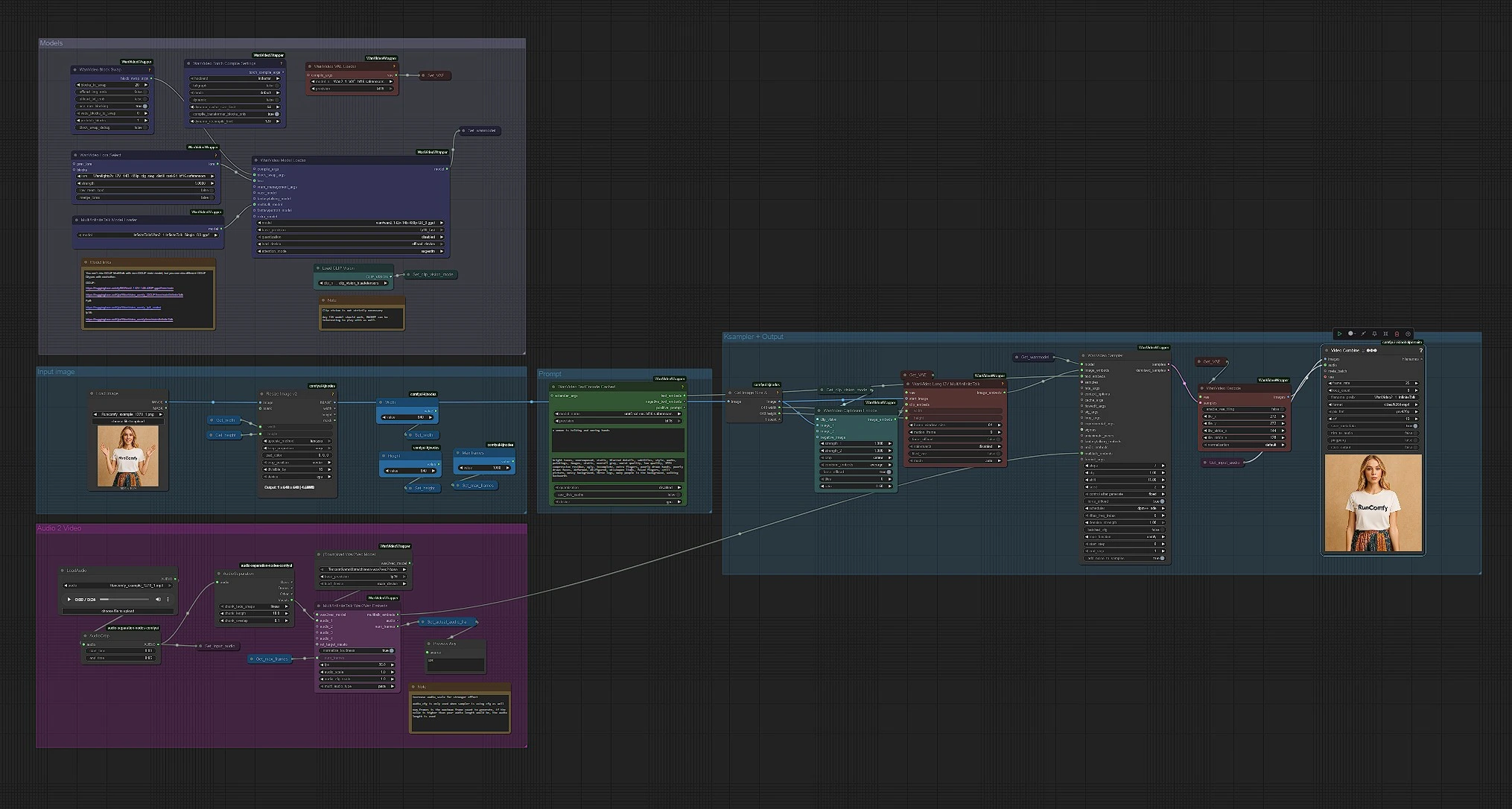Screen dimensions: 1512x809
Task: Run the selected Video Combine node with play icon
Action: 1339,334
